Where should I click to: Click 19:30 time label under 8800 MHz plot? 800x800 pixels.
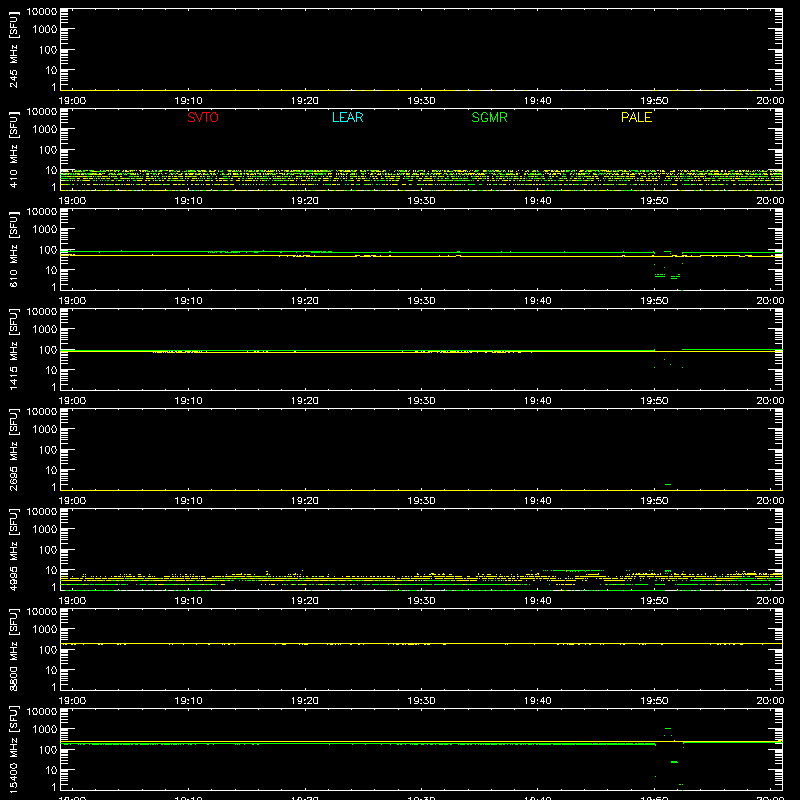point(421,701)
